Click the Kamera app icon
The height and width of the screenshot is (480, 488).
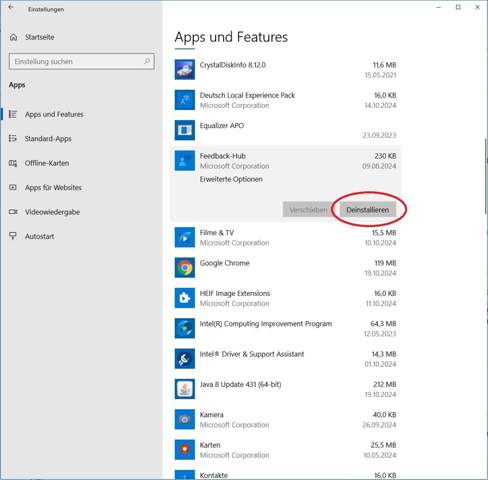(185, 419)
